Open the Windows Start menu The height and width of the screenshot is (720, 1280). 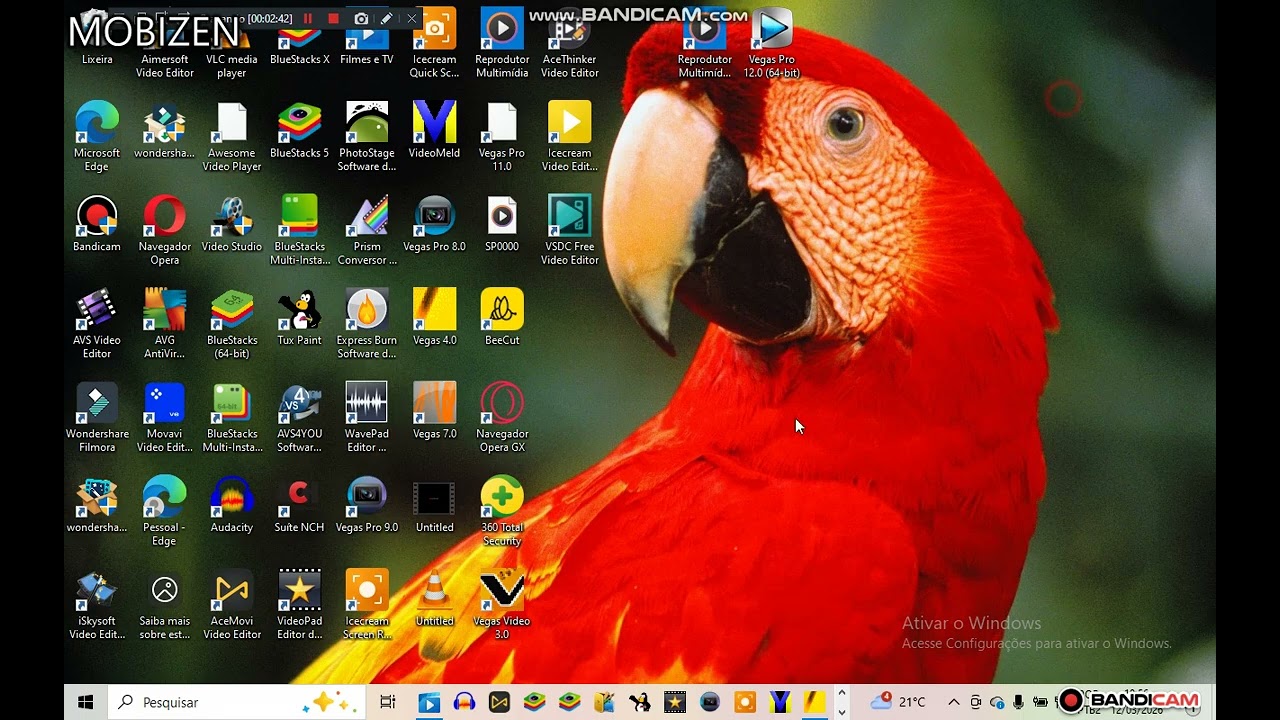click(86, 702)
